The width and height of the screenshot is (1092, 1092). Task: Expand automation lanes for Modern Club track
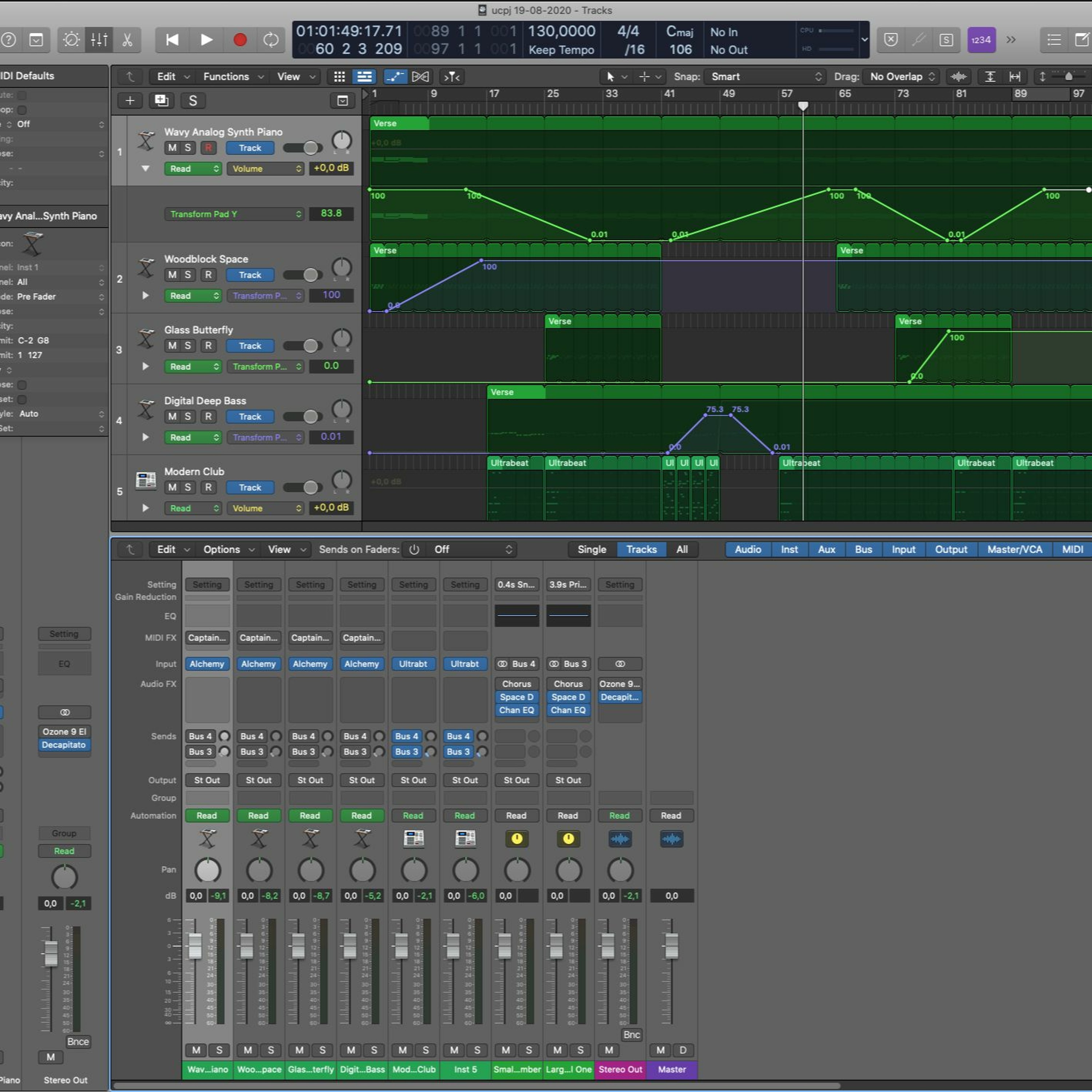coord(145,507)
